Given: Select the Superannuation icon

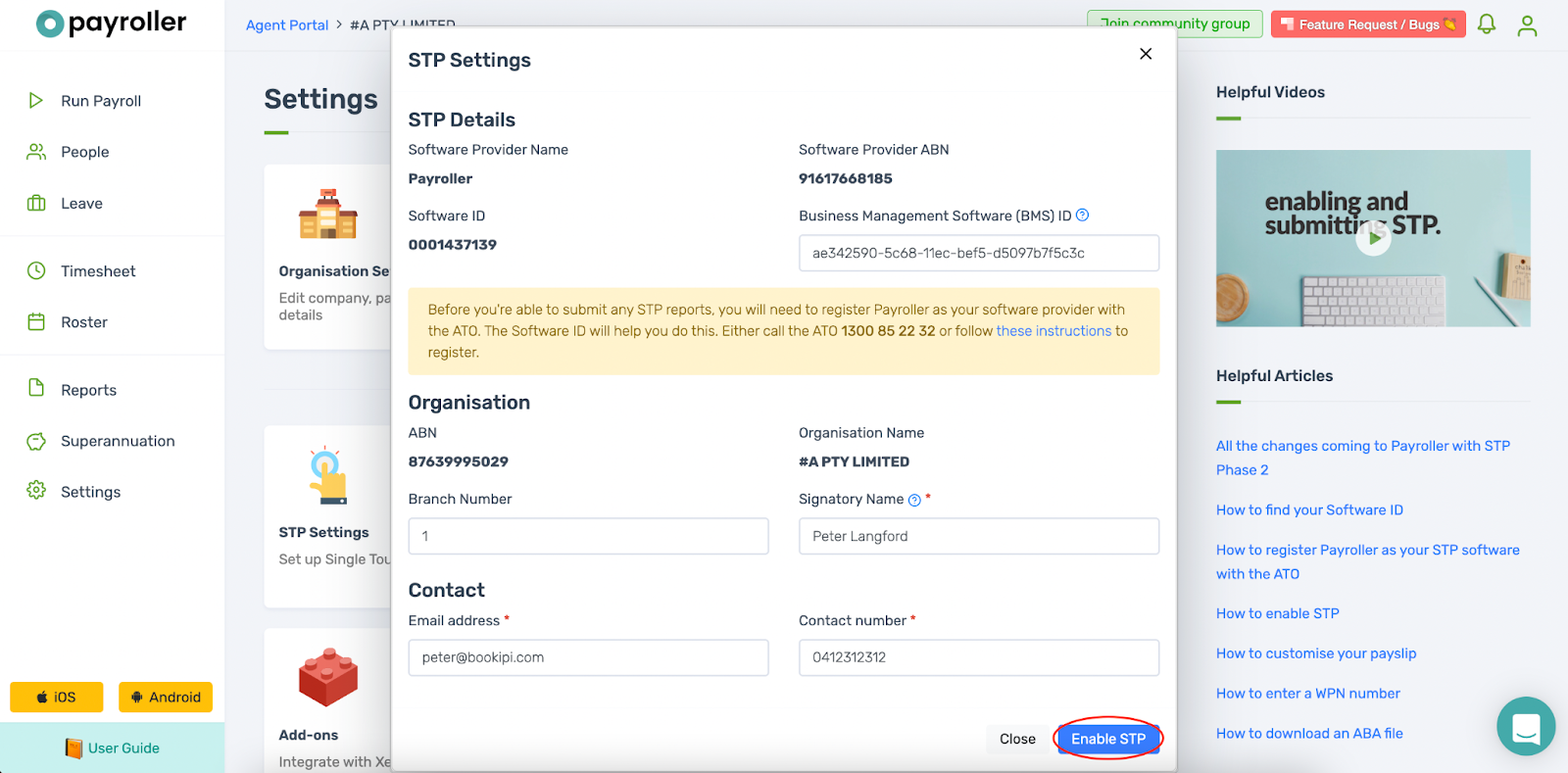Looking at the screenshot, I should (35, 440).
